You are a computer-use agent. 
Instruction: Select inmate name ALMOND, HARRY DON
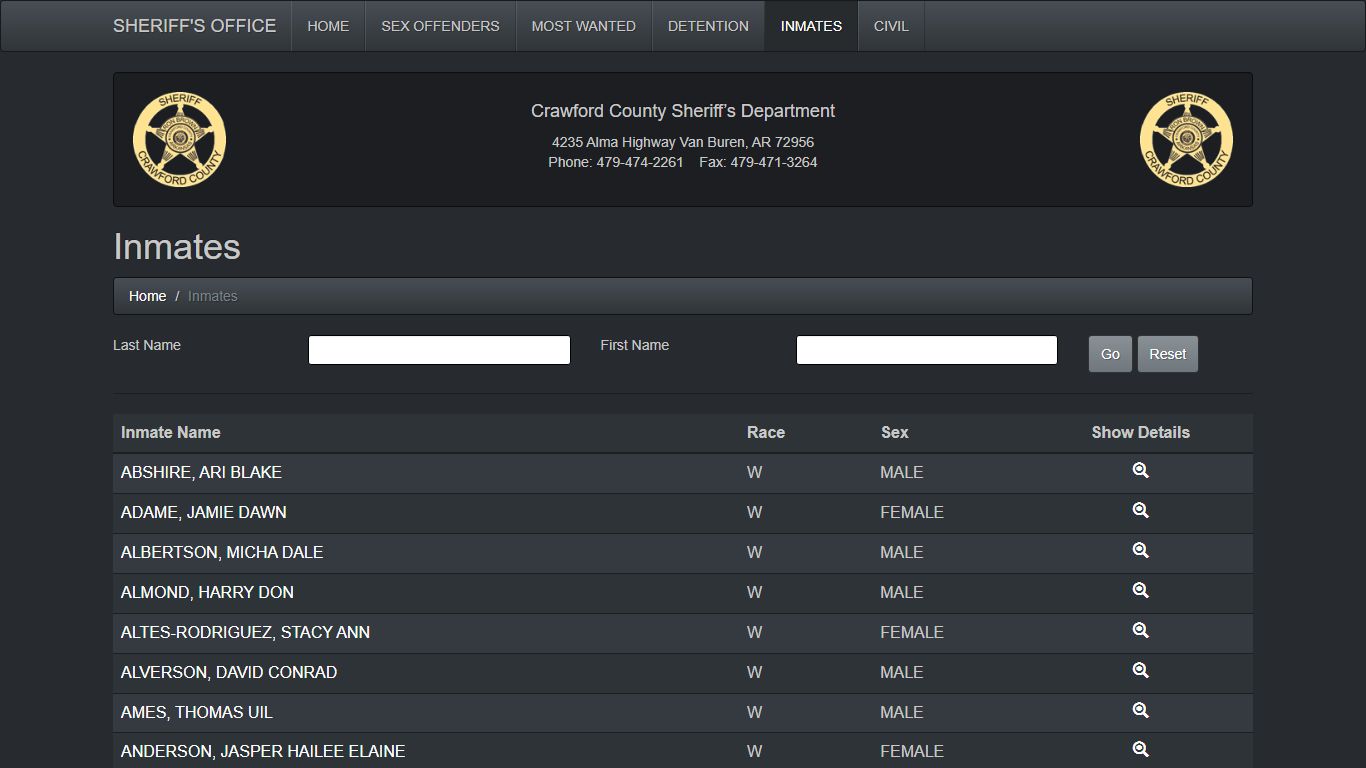click(207, 592)
